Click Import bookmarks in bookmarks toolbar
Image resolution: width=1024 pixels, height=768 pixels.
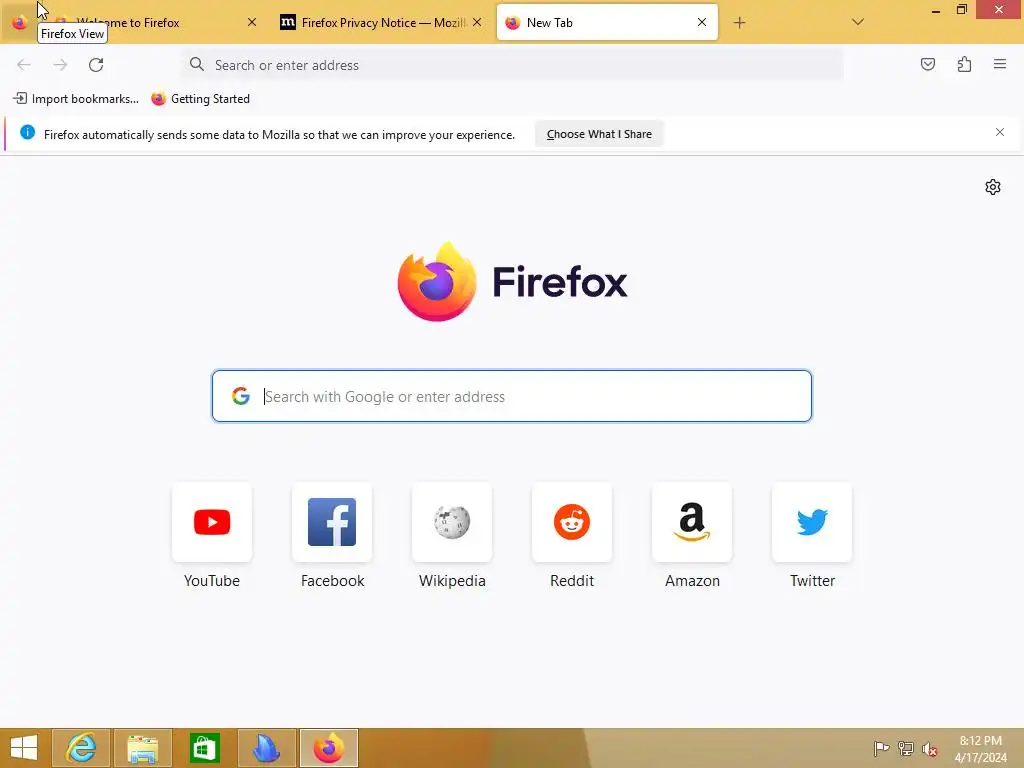(x=76, y=99)
